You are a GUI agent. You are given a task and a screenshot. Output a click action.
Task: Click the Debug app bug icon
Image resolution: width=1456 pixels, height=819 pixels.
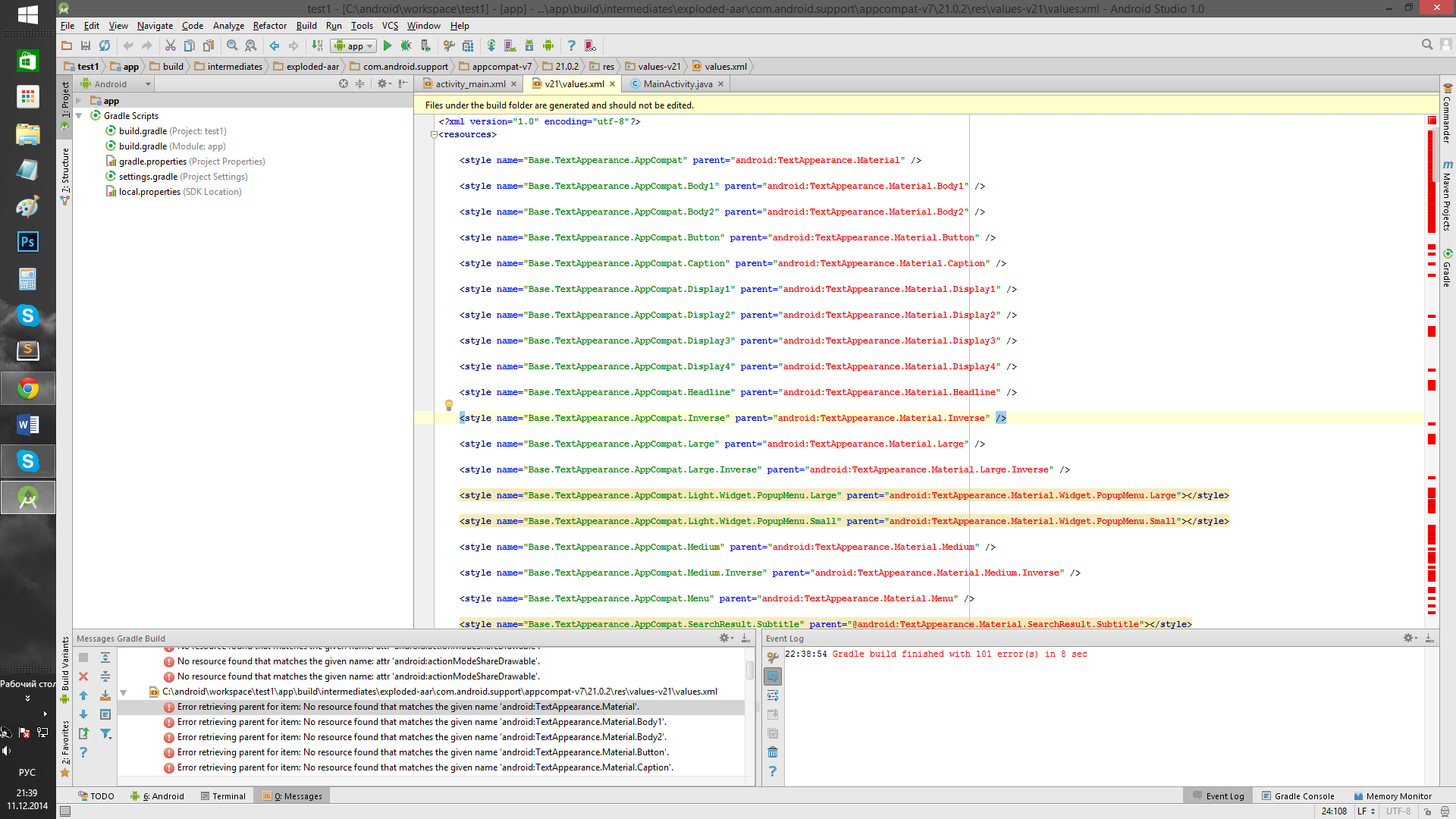406,46
